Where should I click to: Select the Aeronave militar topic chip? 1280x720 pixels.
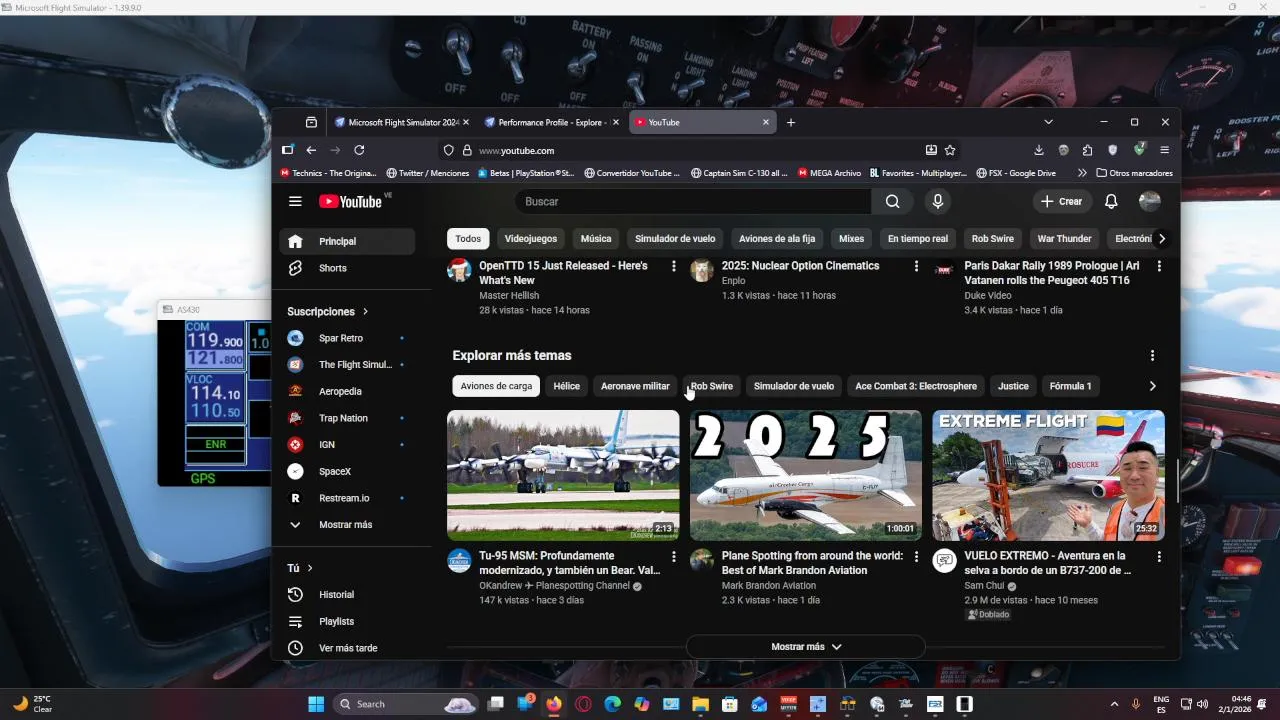(x=635, y=386)
